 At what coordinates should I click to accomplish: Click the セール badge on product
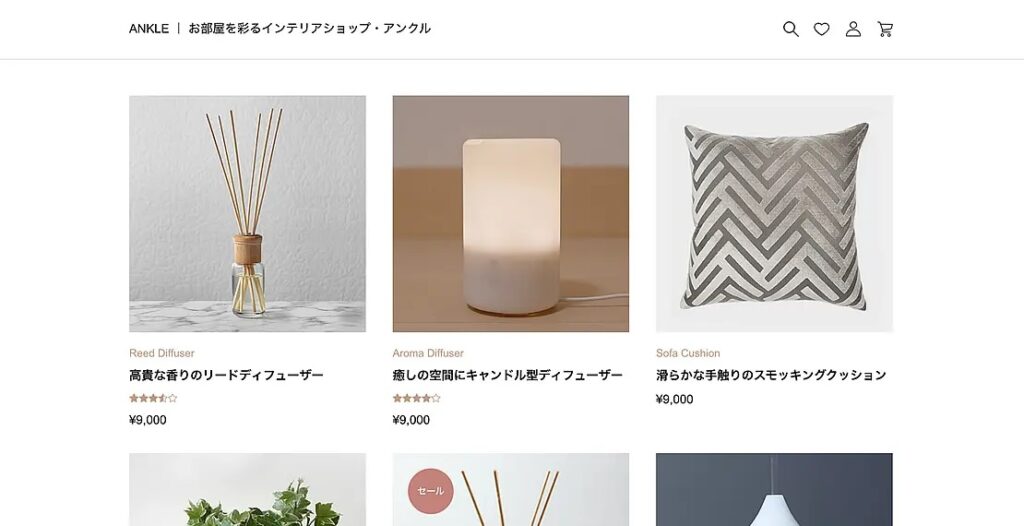(430, 491)
